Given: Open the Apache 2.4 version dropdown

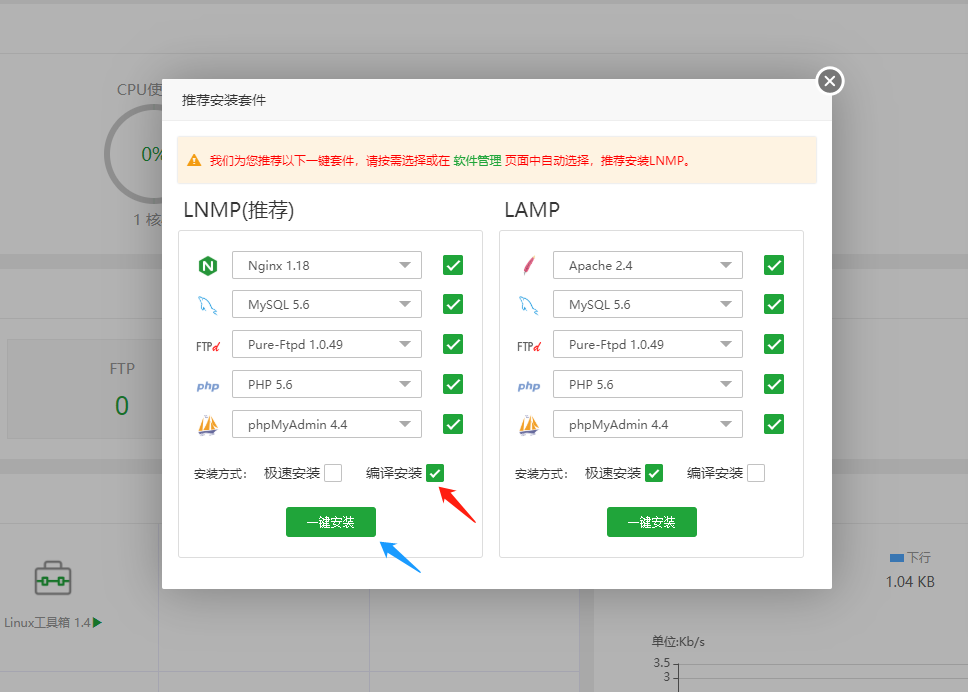Looking at the screenshot, I should click(x=648, y=265).
